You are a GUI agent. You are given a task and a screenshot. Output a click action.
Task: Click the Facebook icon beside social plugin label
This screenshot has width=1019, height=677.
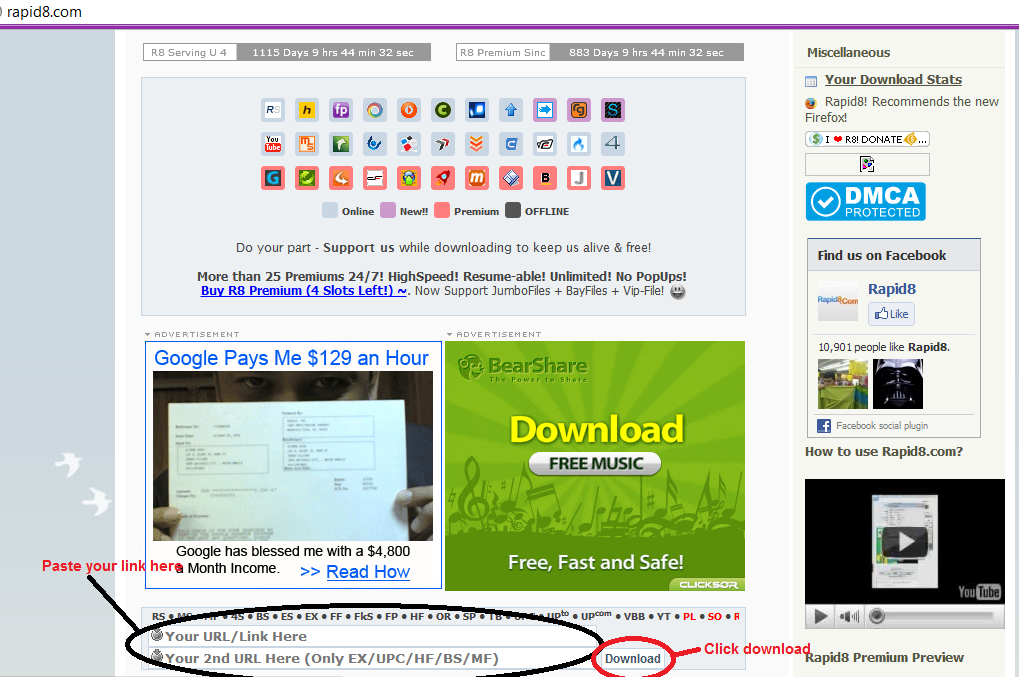click(822, 425)
